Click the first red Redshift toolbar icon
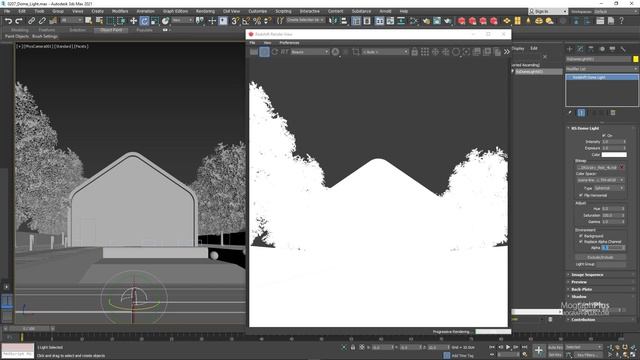The width and height of the screenshot is (640, 360). (462, 21)
